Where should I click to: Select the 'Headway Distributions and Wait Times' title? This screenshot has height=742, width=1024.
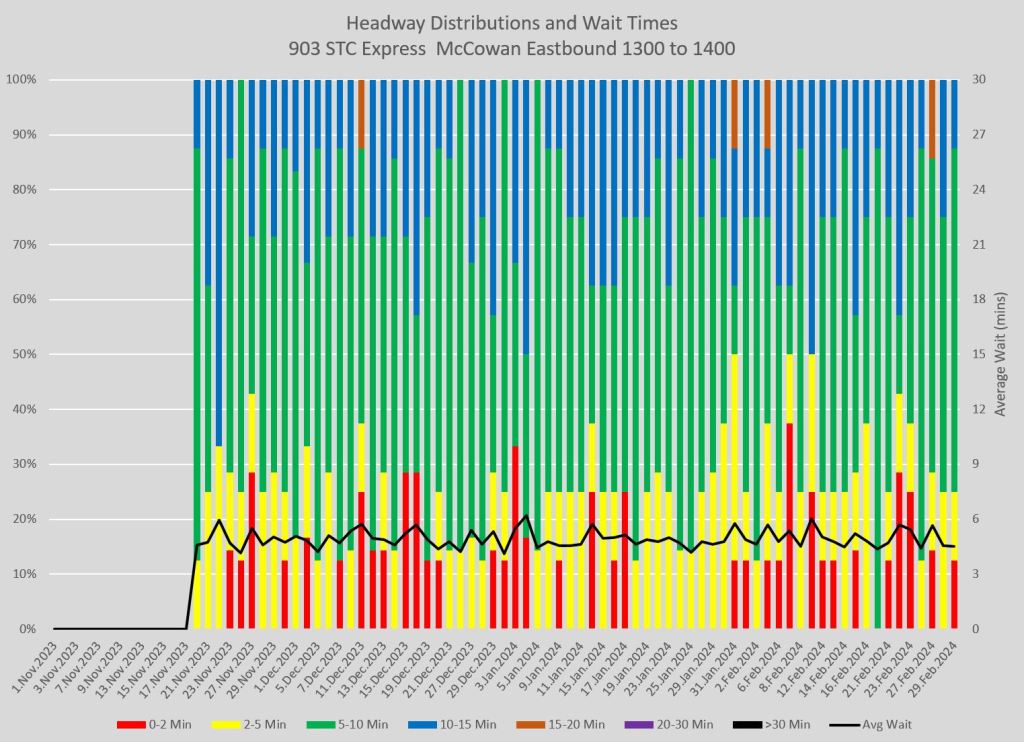(511, 22)
